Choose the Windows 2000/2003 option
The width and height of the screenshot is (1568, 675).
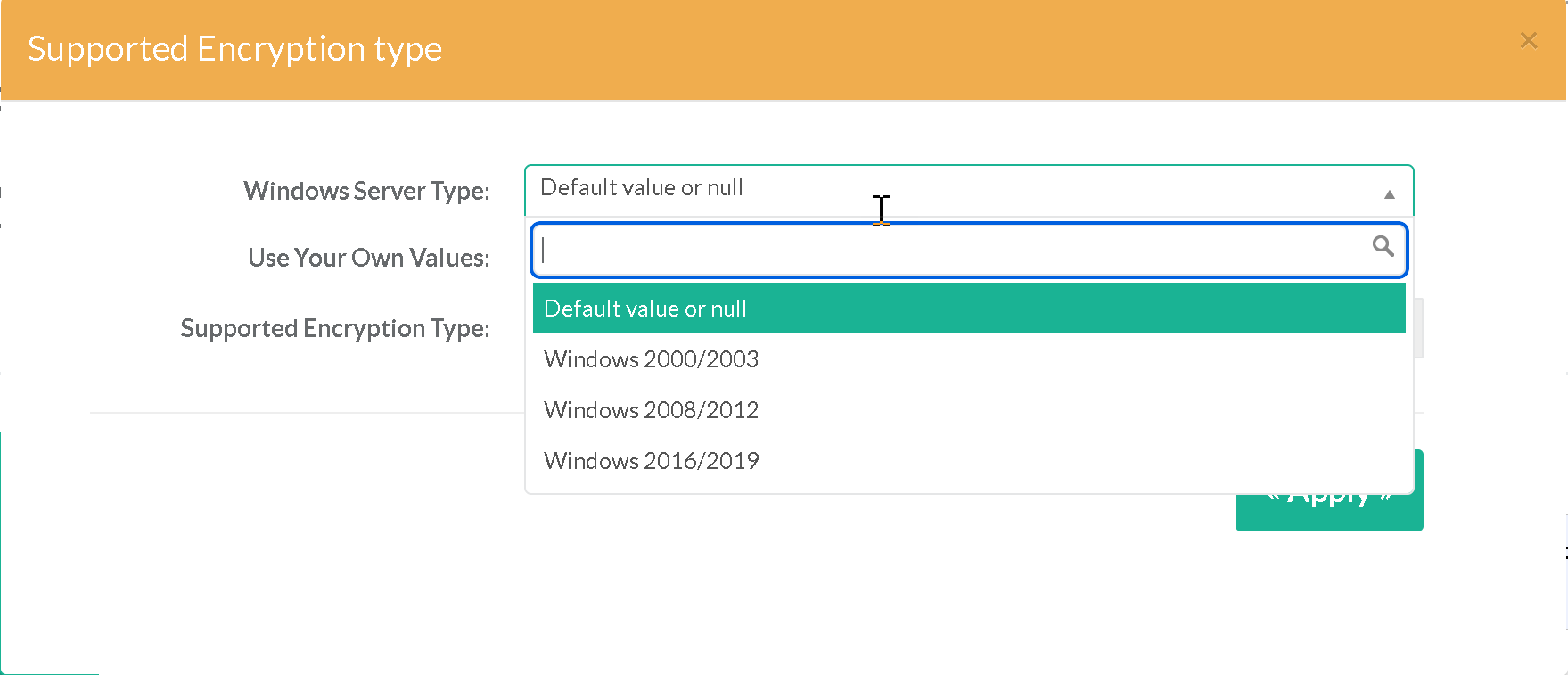[x=652, y=359]
